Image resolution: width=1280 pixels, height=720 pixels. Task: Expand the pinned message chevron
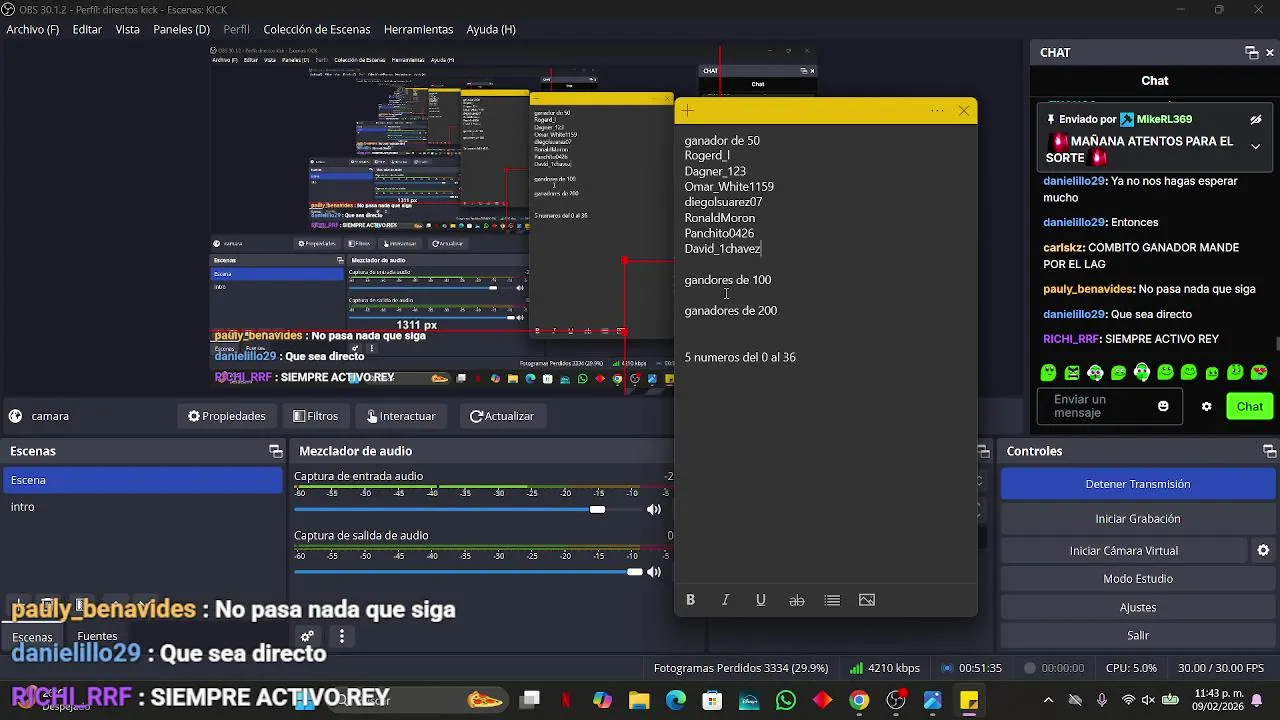pos(1256,146)
